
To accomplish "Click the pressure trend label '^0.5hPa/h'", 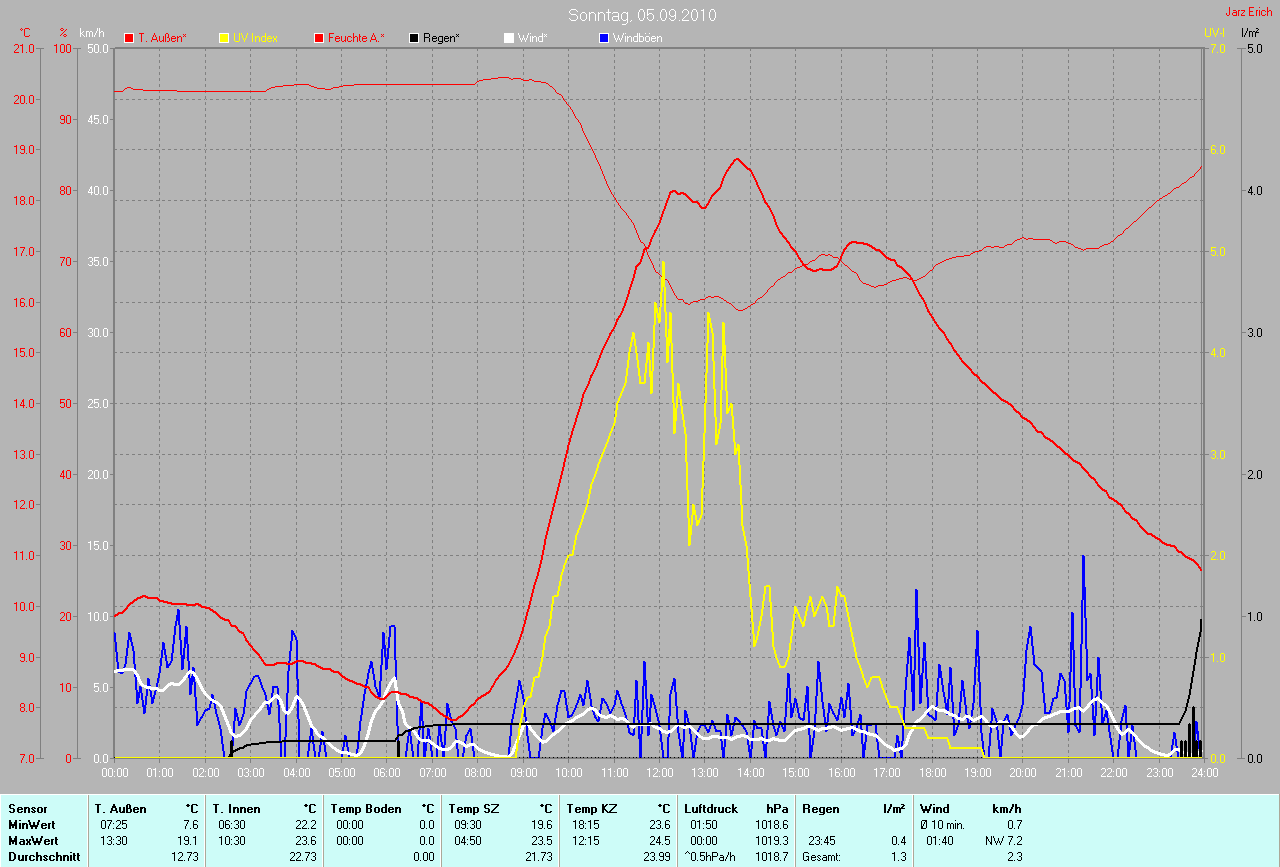I will click(x=710, y=857).
